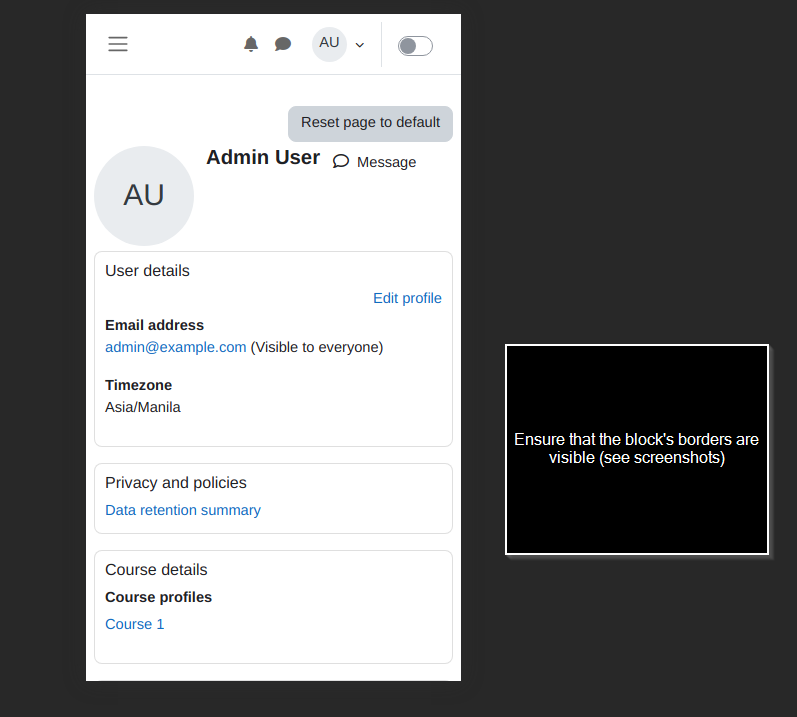The height and width of the screenshot is (717, 797).
Task: Click the User details heading
Action: coord(147,271)
